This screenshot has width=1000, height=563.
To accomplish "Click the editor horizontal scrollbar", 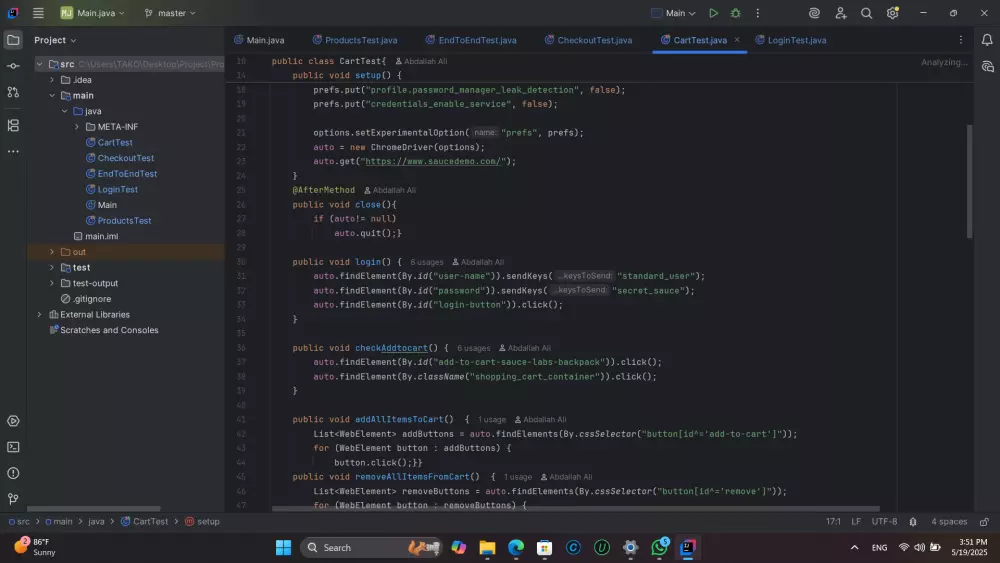I will [x=575, y=509].
